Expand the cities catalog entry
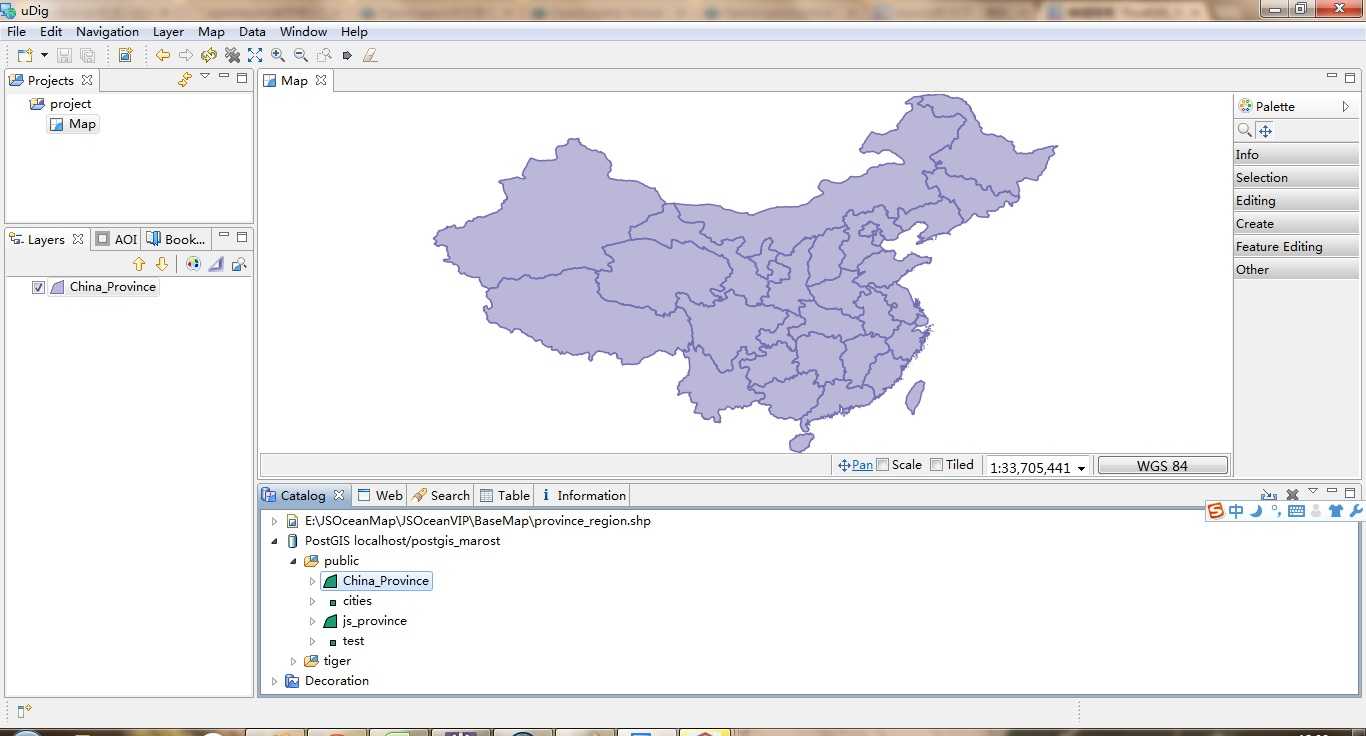 point(313,601)
